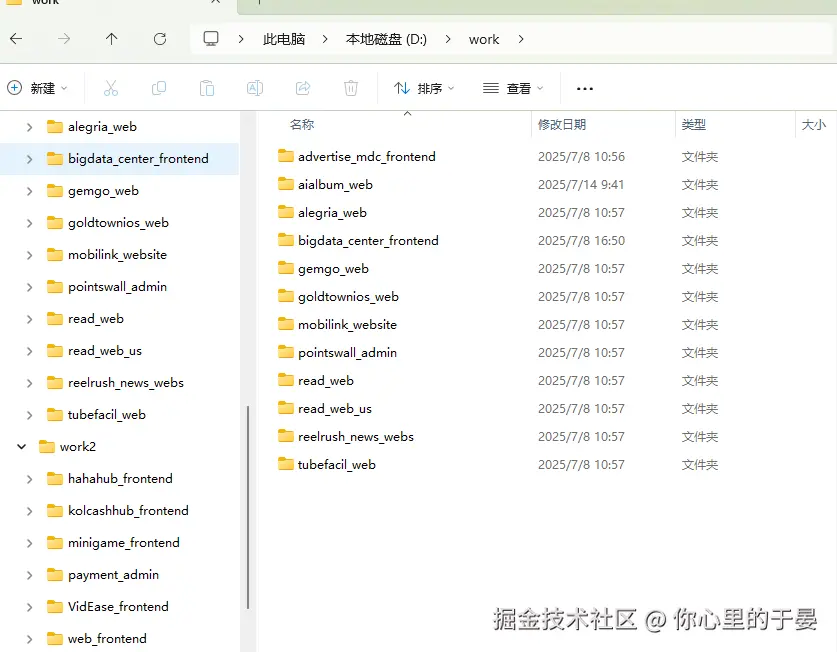This screenshot has width=837, height=652.
Task: Click the sidebar vertical scrollbar
Action: (x=248, y=507)
